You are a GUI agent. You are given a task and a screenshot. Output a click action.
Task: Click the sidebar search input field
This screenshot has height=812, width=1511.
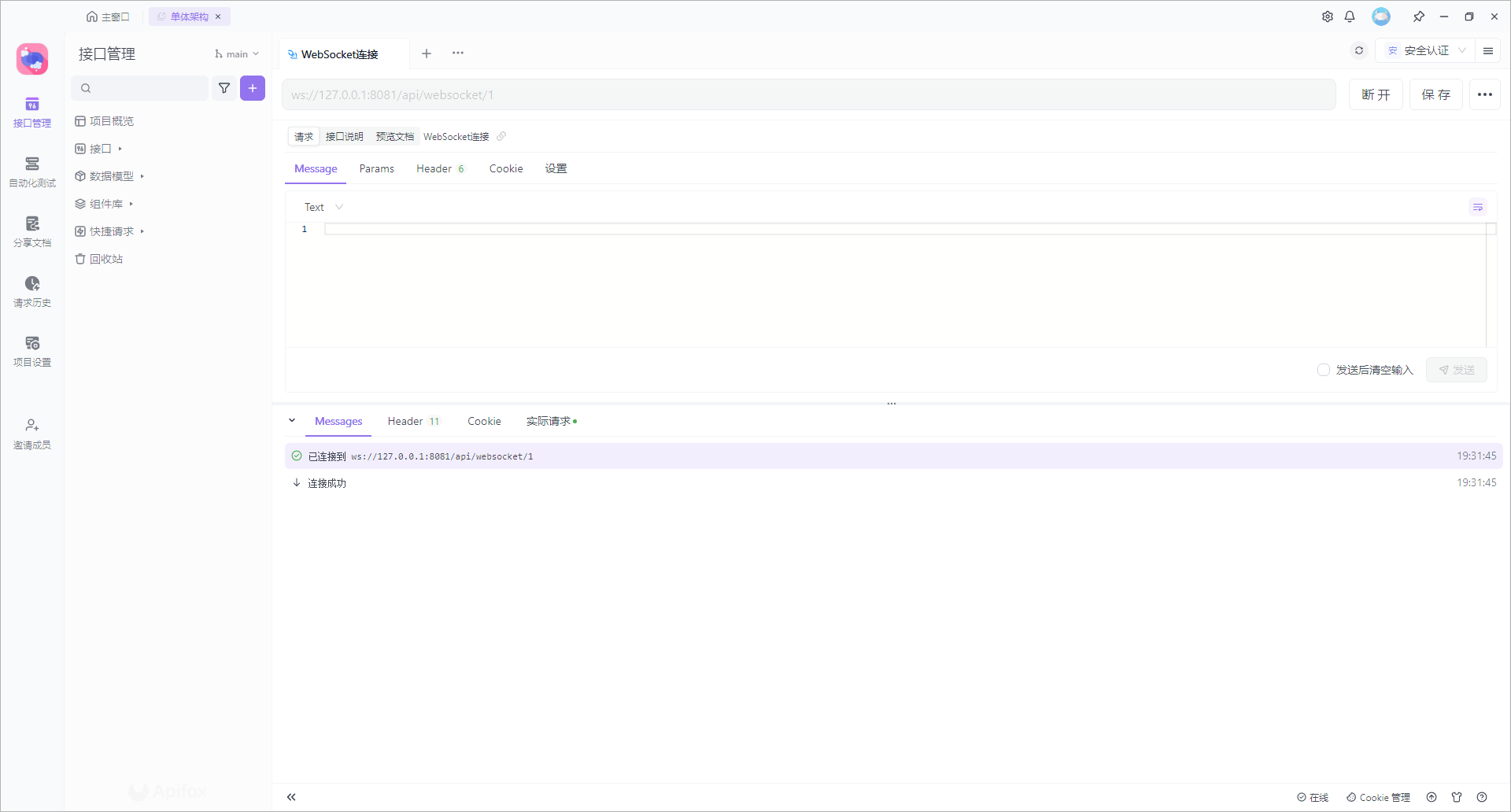tap(146, 88)
